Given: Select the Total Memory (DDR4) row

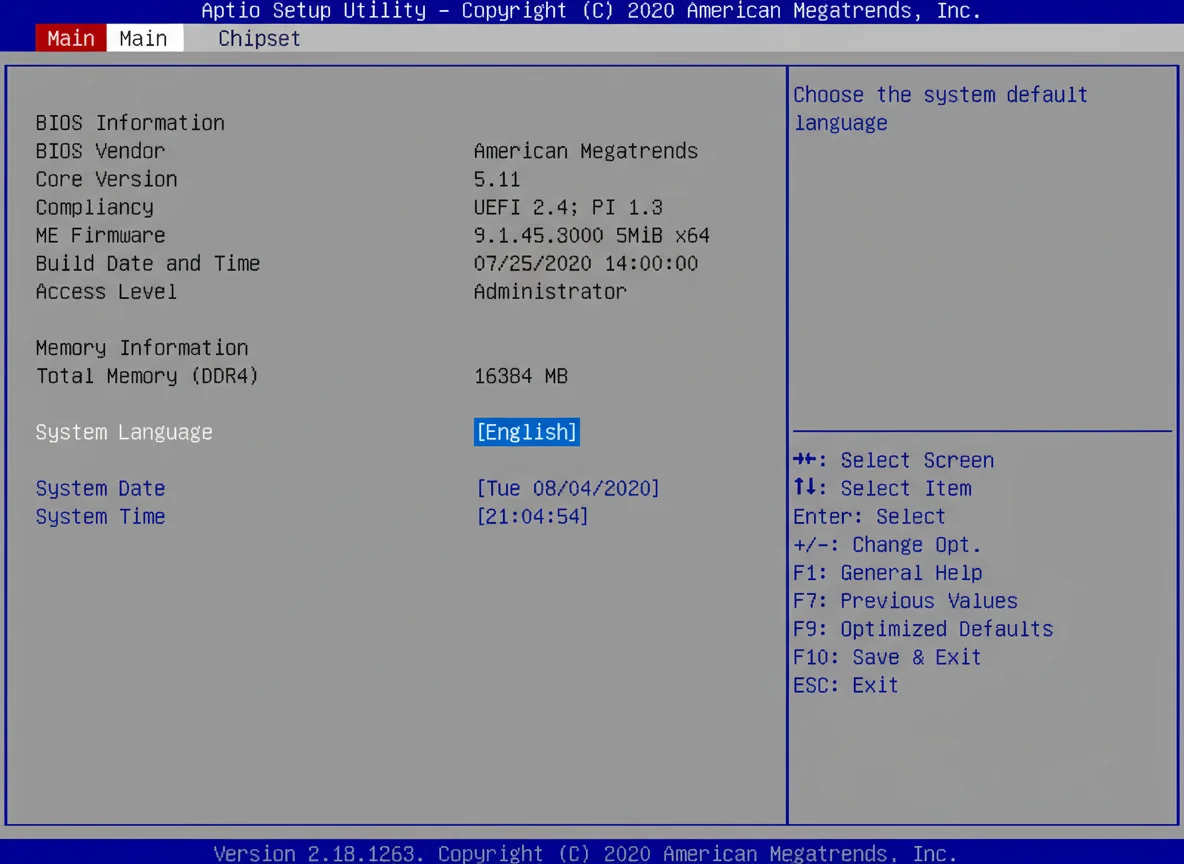Looking at the screenshot, I should pos(147,376).
